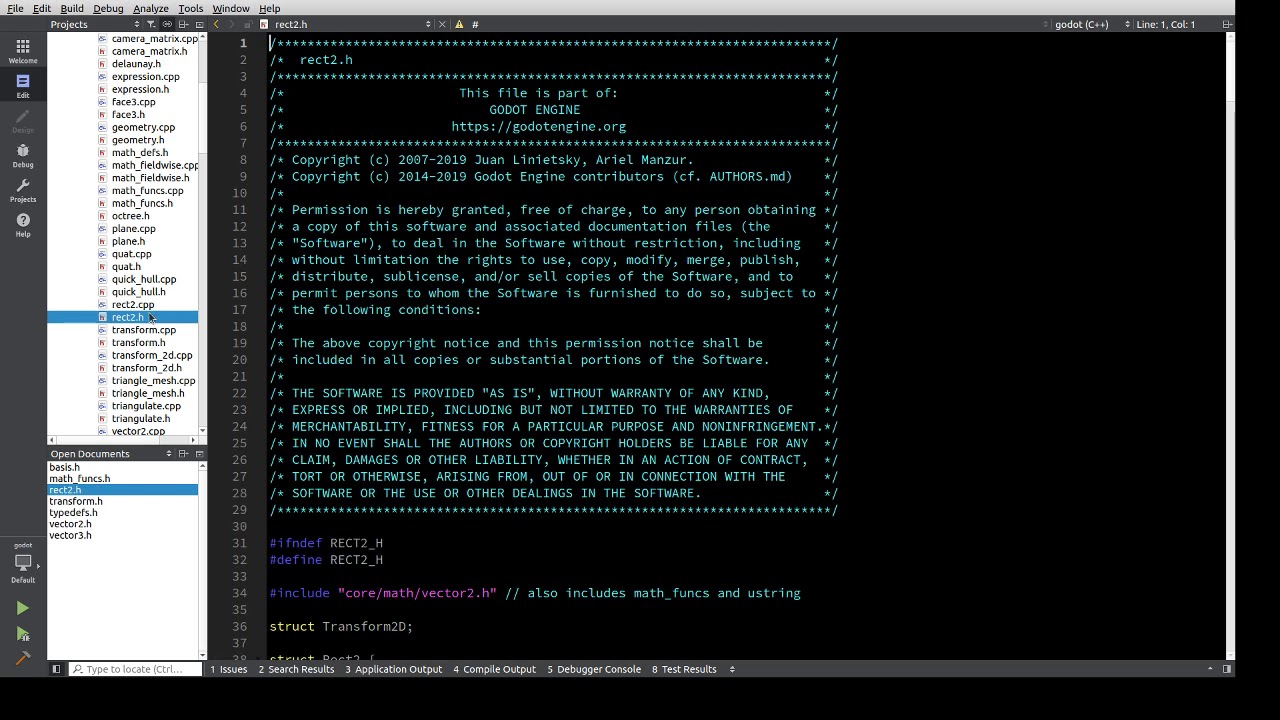Screen dimensions: 1280x720
Task: Open the Help menu in menu bar
Action: (269, 8)
